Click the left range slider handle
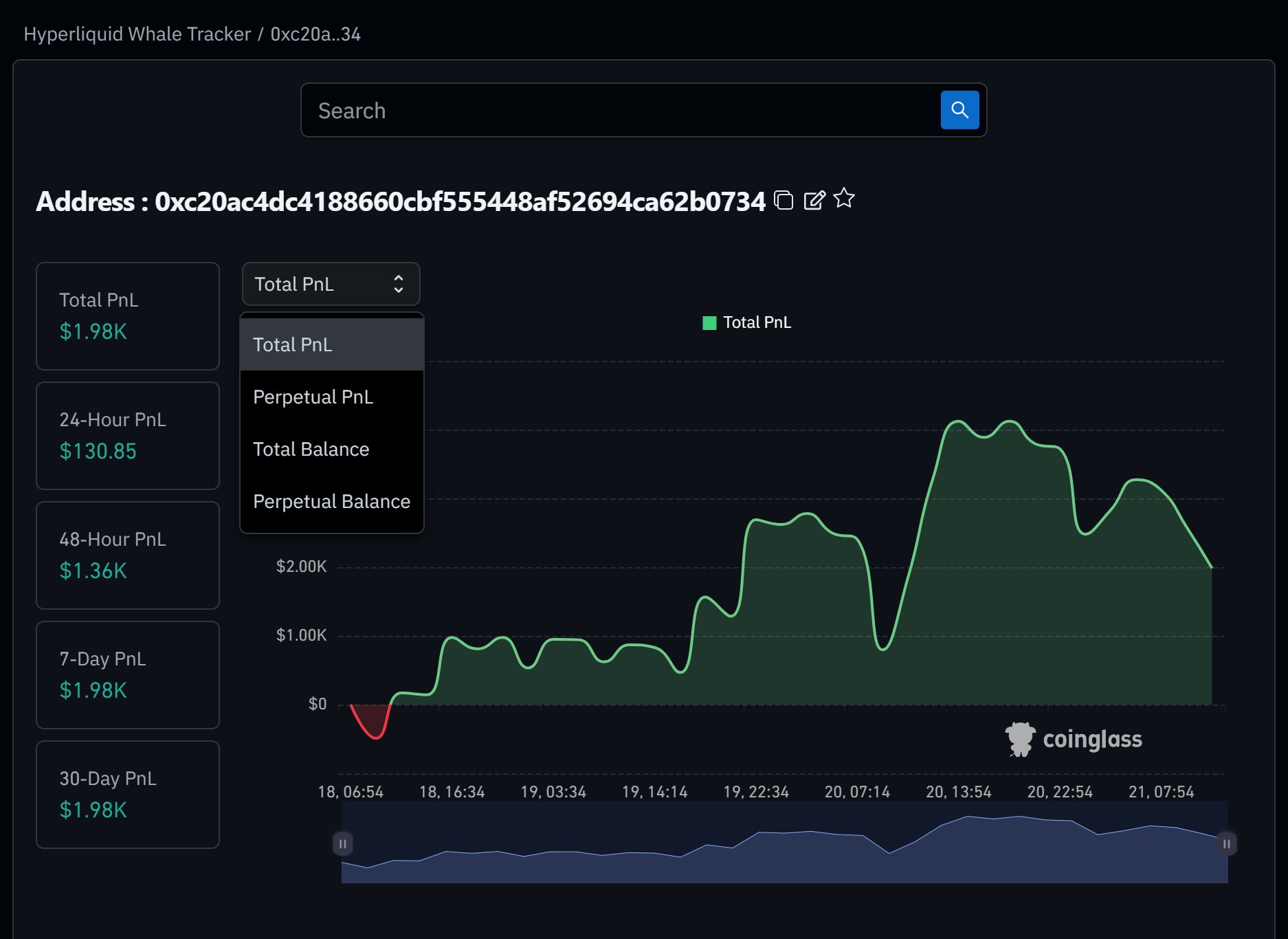 coord(342,843)
